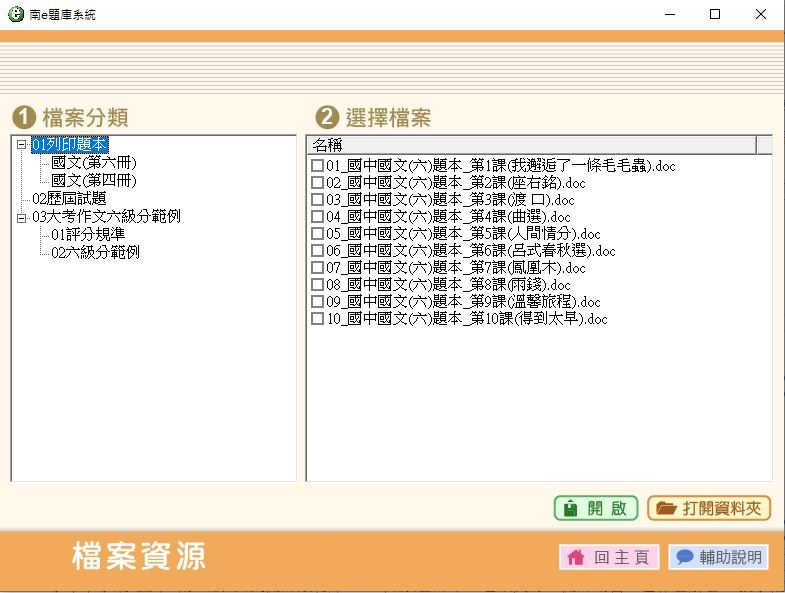
Task: Click 打開資料夾 open folder button
Action: 709,508
